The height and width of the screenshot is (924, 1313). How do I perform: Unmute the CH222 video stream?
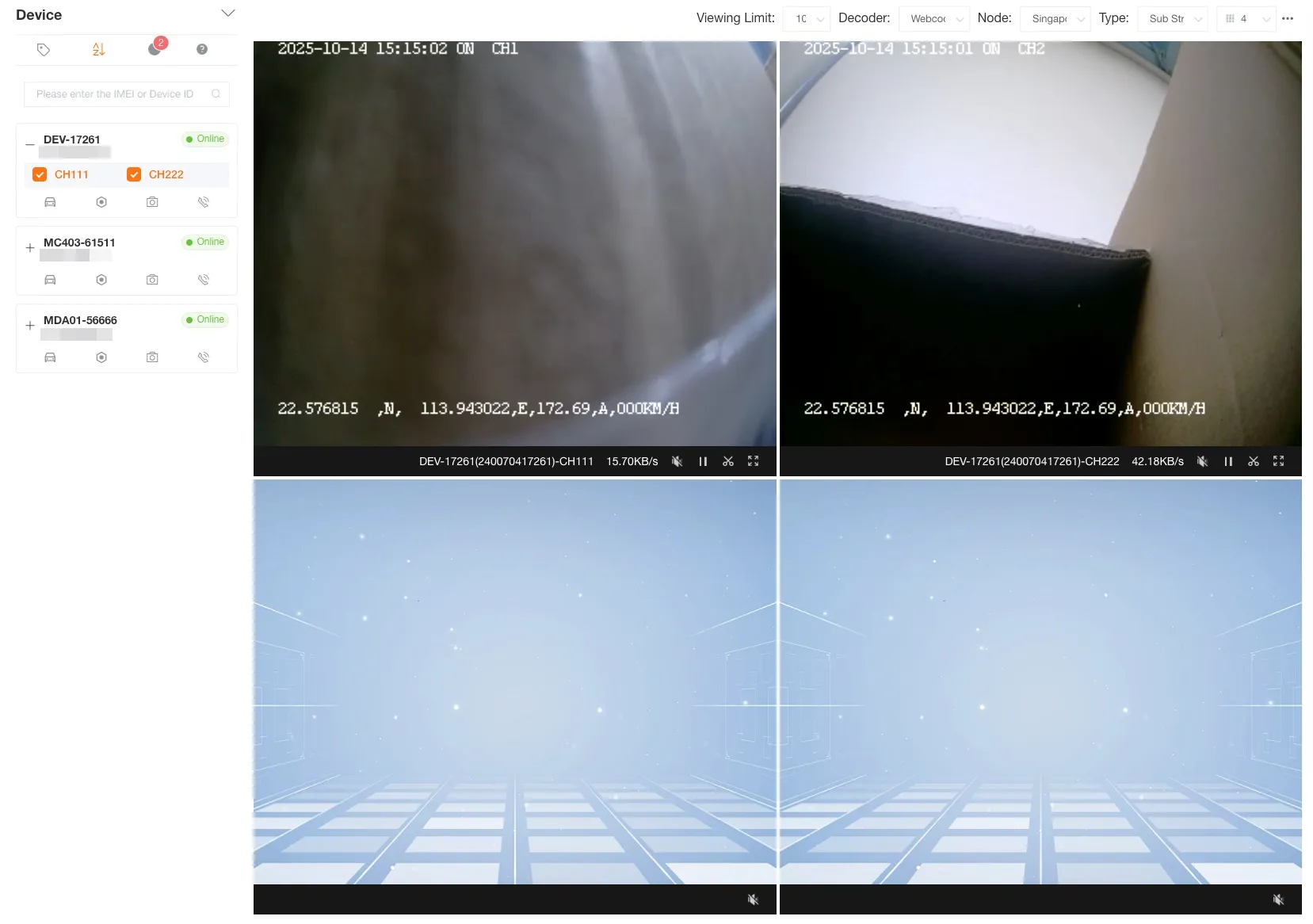click(1201, 460)
